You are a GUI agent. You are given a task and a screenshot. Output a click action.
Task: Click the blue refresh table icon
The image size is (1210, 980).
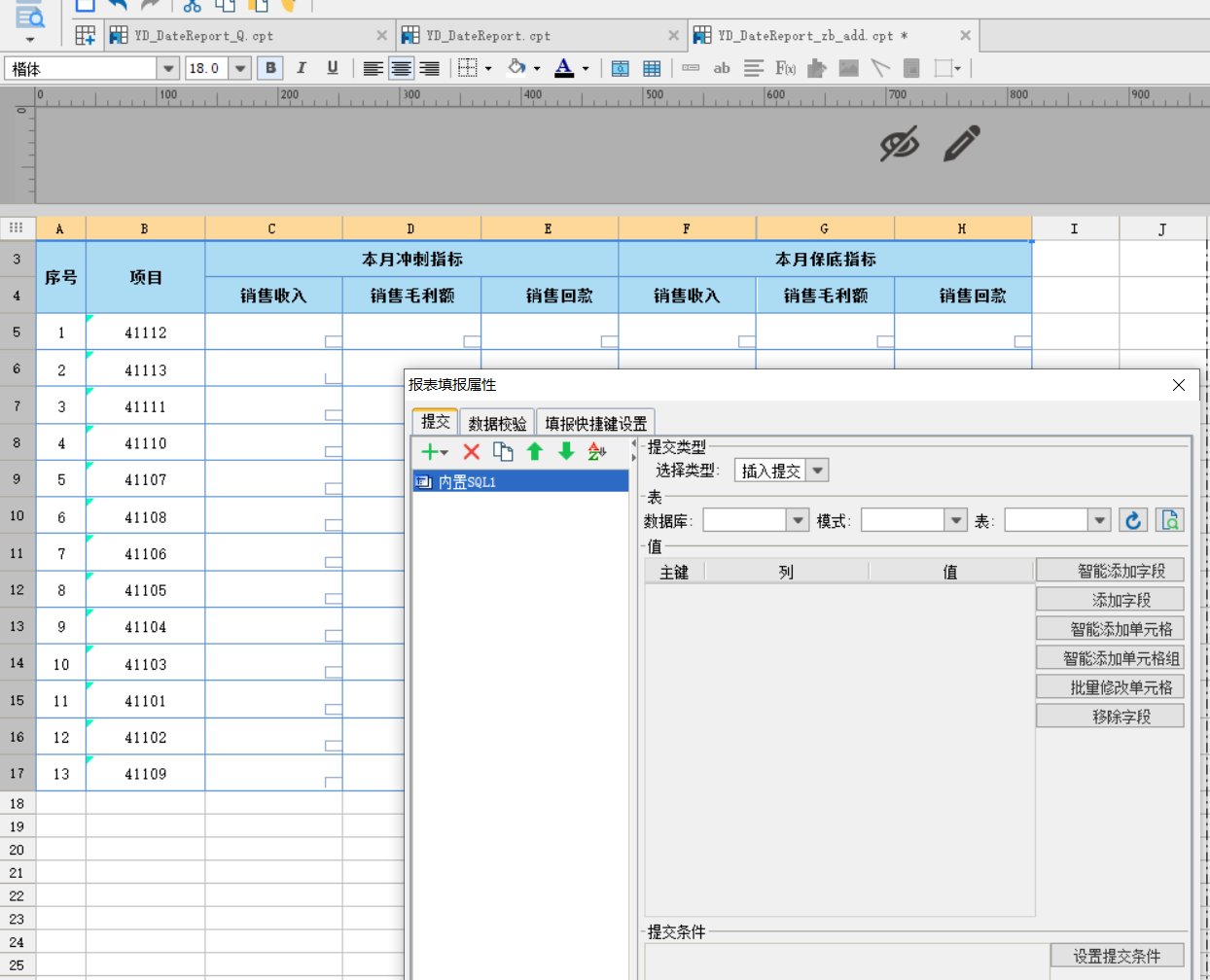tap(1133, 521)
